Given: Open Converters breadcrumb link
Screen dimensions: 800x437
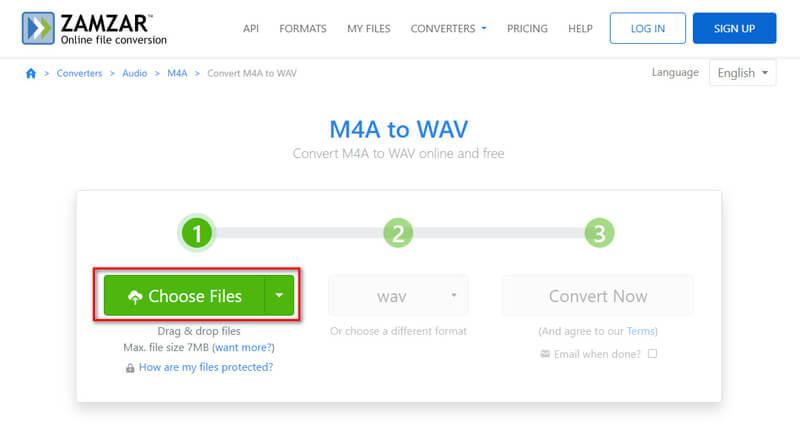Looking at the screenshot, I should (x=79, y=73).
